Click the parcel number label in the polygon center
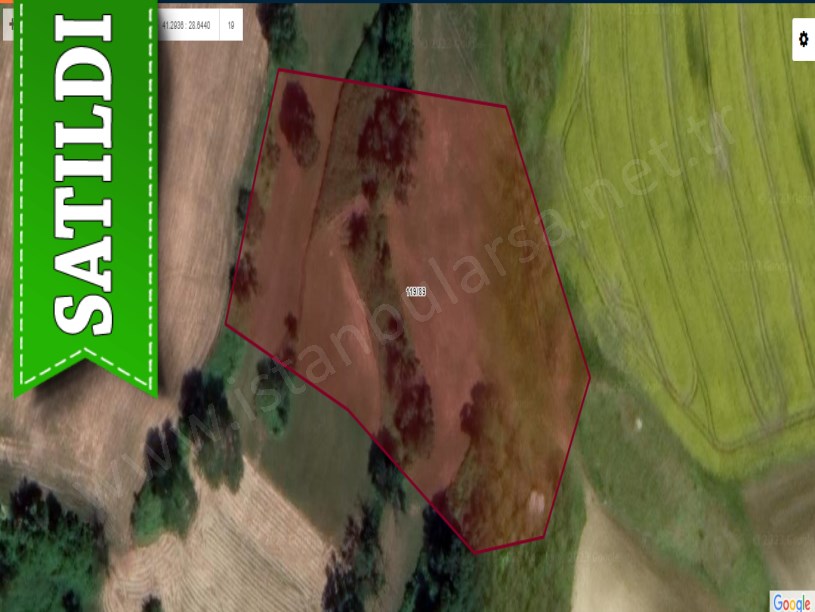The image size is (815, 612). [x=416, y=291]
